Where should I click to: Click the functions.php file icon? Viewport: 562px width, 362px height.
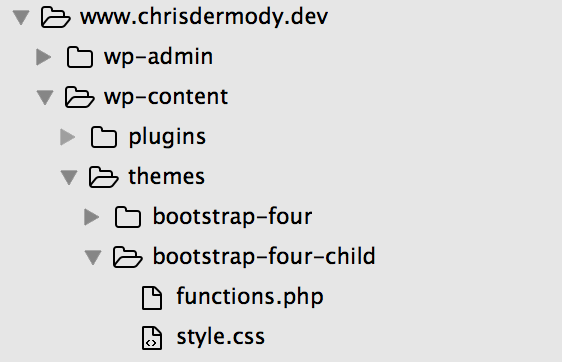pyautogui.click(x=152, y=297)
